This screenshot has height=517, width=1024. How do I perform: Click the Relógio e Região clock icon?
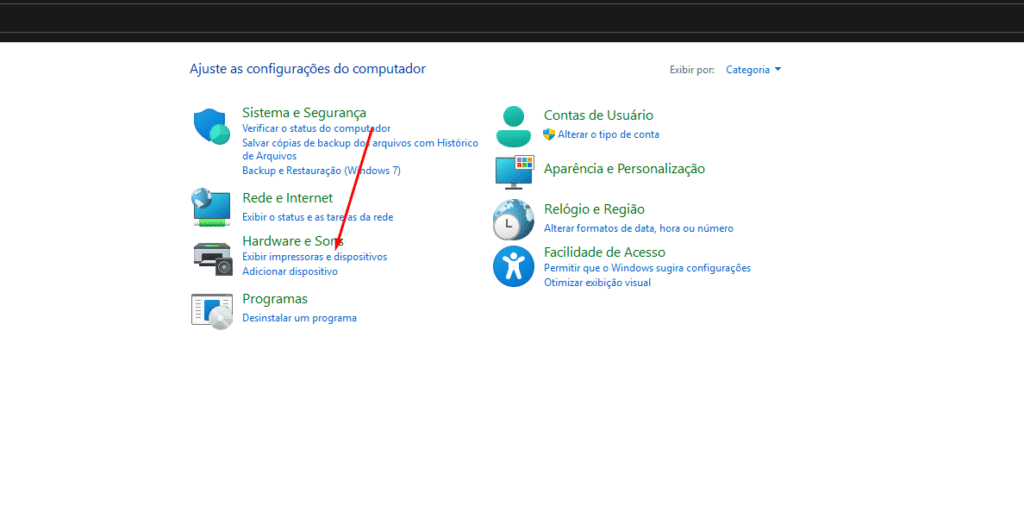click(514, 219)
